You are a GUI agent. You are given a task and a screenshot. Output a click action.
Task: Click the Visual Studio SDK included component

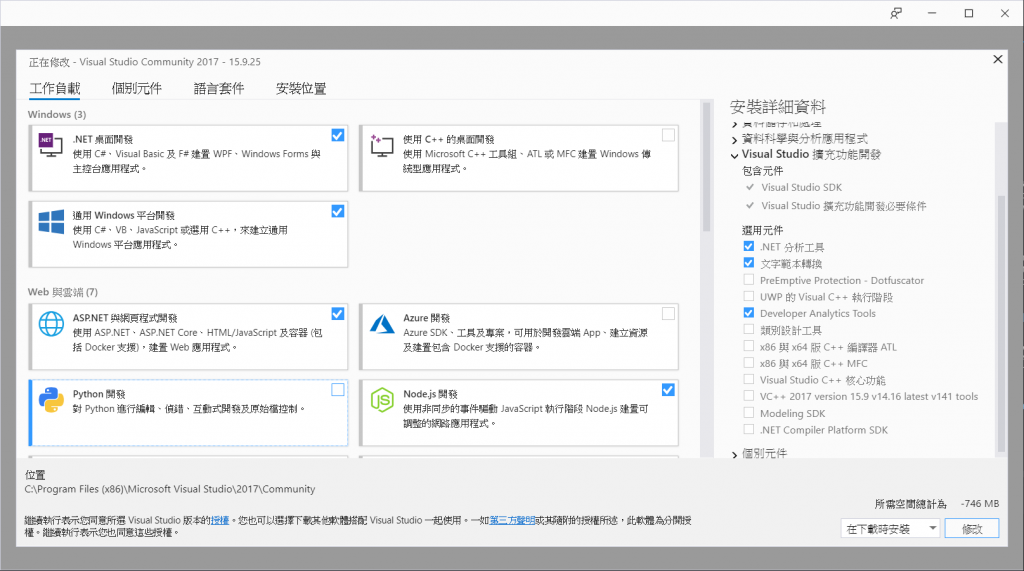801,187
